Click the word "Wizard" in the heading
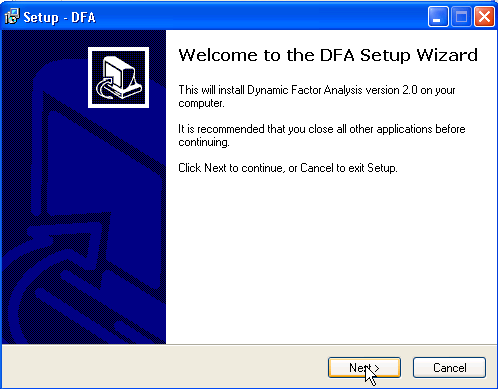This screenshot has height=389, width=498. click(x=447, y=55)
